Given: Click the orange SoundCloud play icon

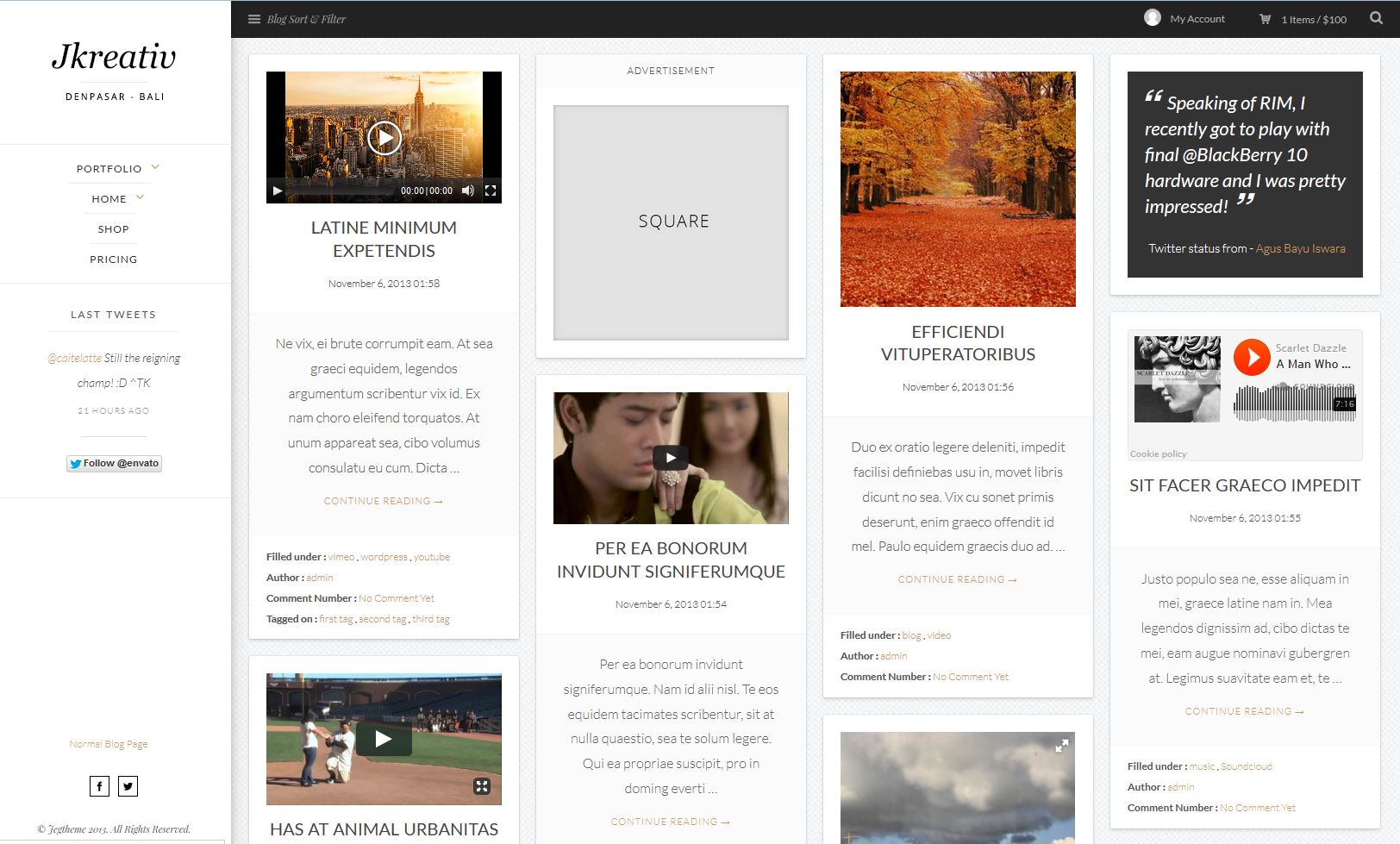Looking at the screenshot, I should pos(1252,358).
